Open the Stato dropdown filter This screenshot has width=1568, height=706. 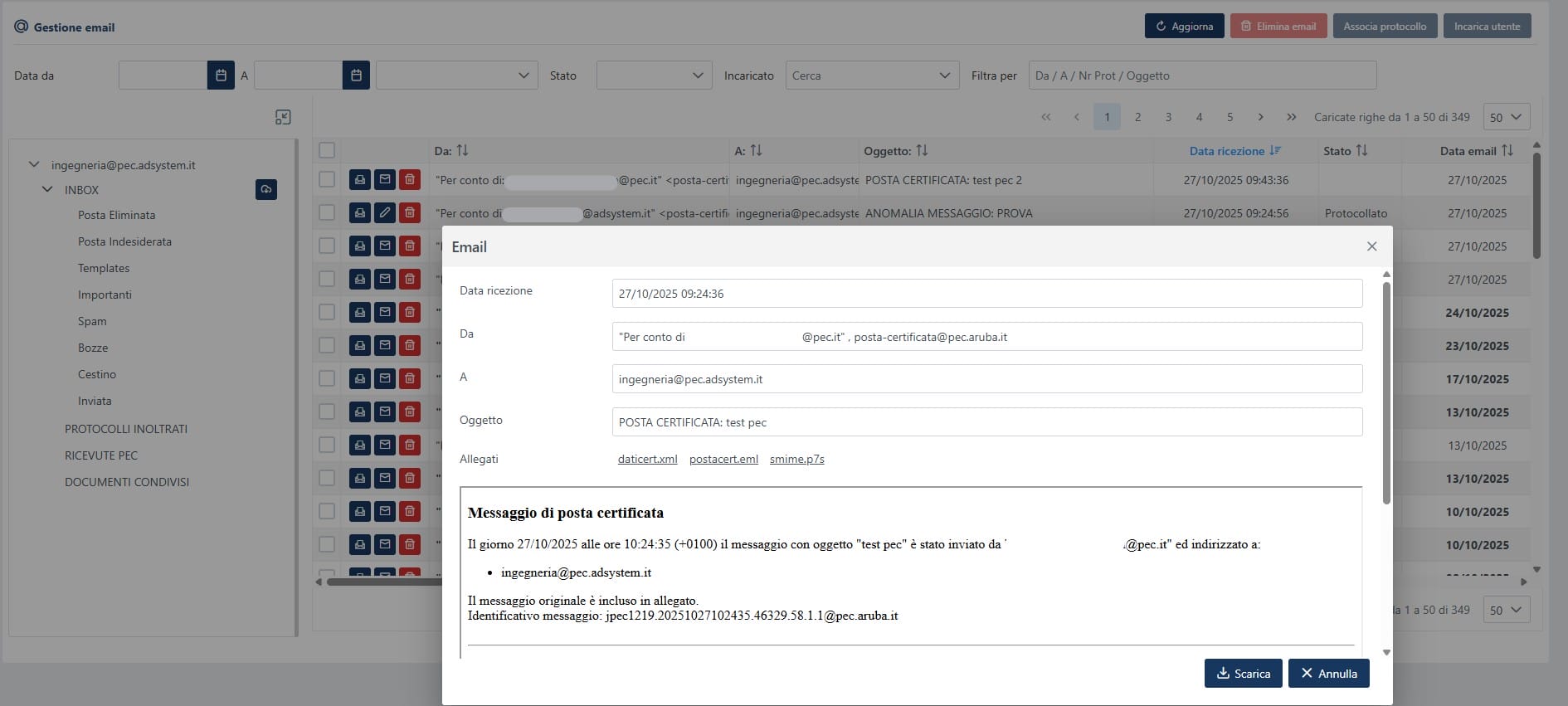[x=654, y=75]
